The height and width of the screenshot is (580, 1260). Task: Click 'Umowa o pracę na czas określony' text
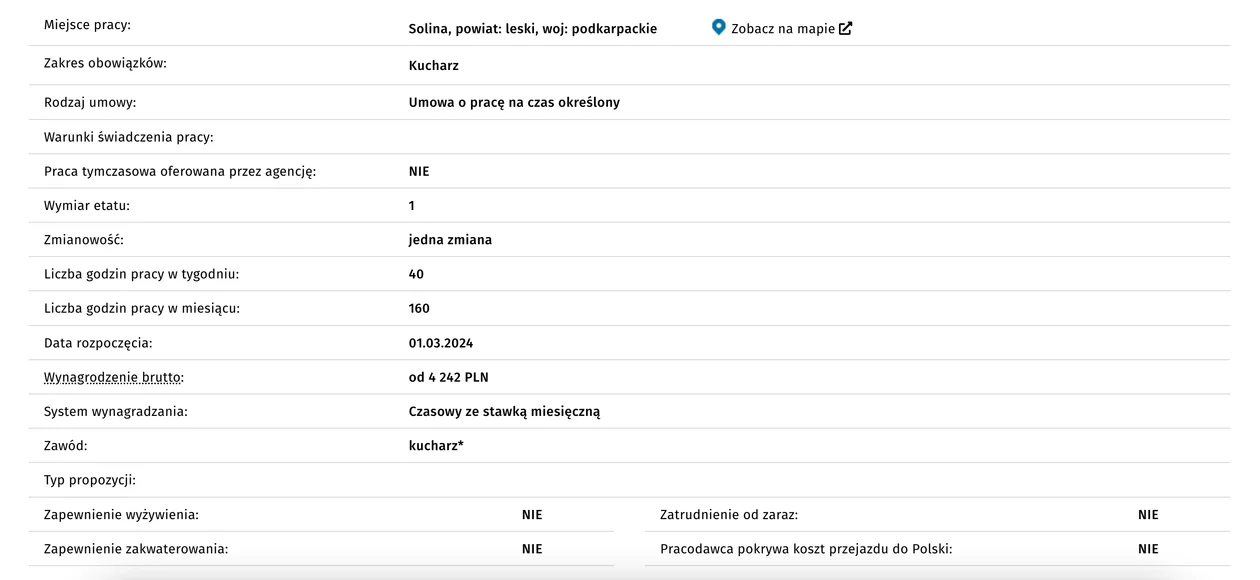(x=514, y=102)
